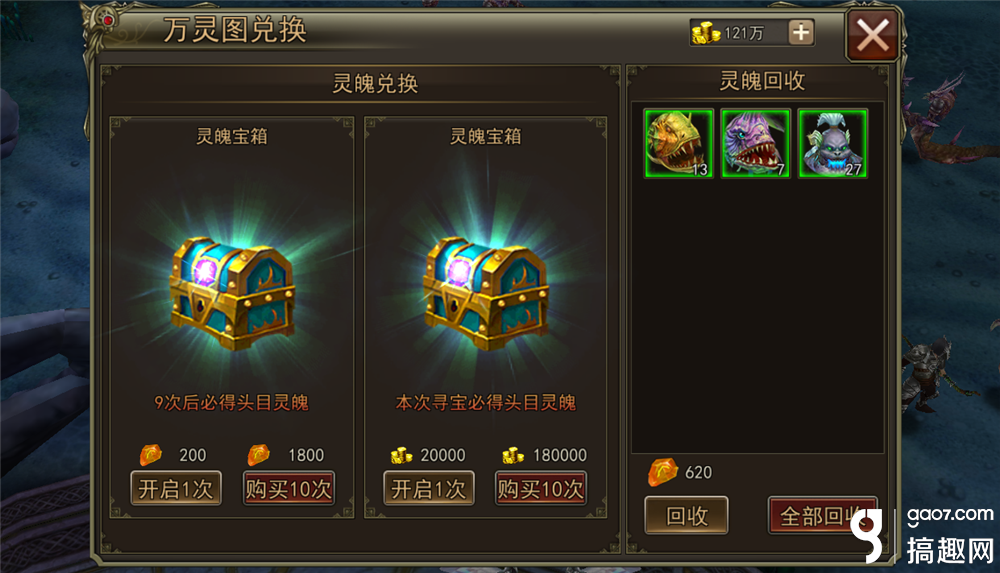Select the orange fish monster soul icon

click(x=679, y=143)
